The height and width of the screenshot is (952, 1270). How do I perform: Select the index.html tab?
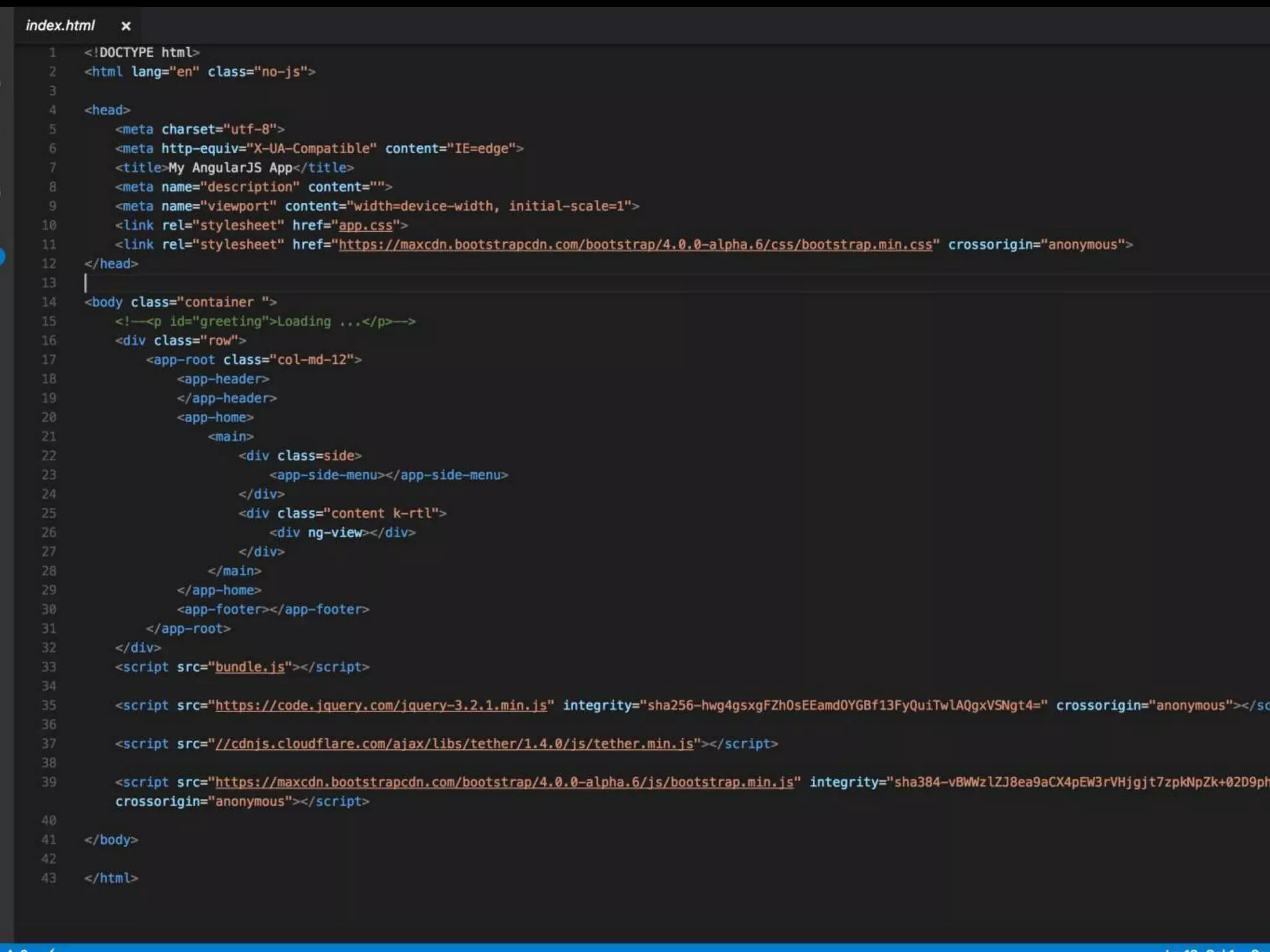60,25
